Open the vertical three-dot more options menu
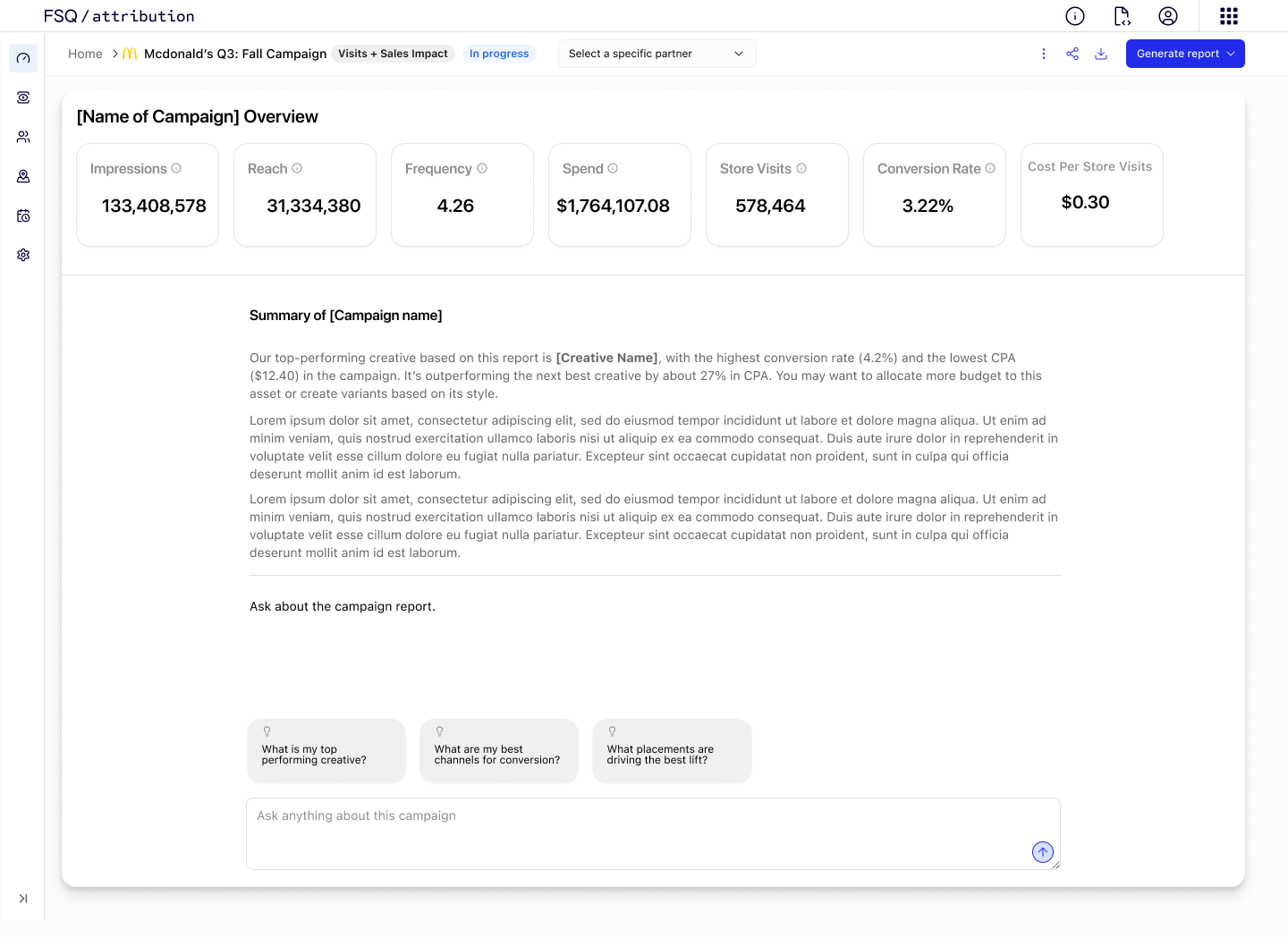The image size is (1288, 937). [x=1044, y=54]
